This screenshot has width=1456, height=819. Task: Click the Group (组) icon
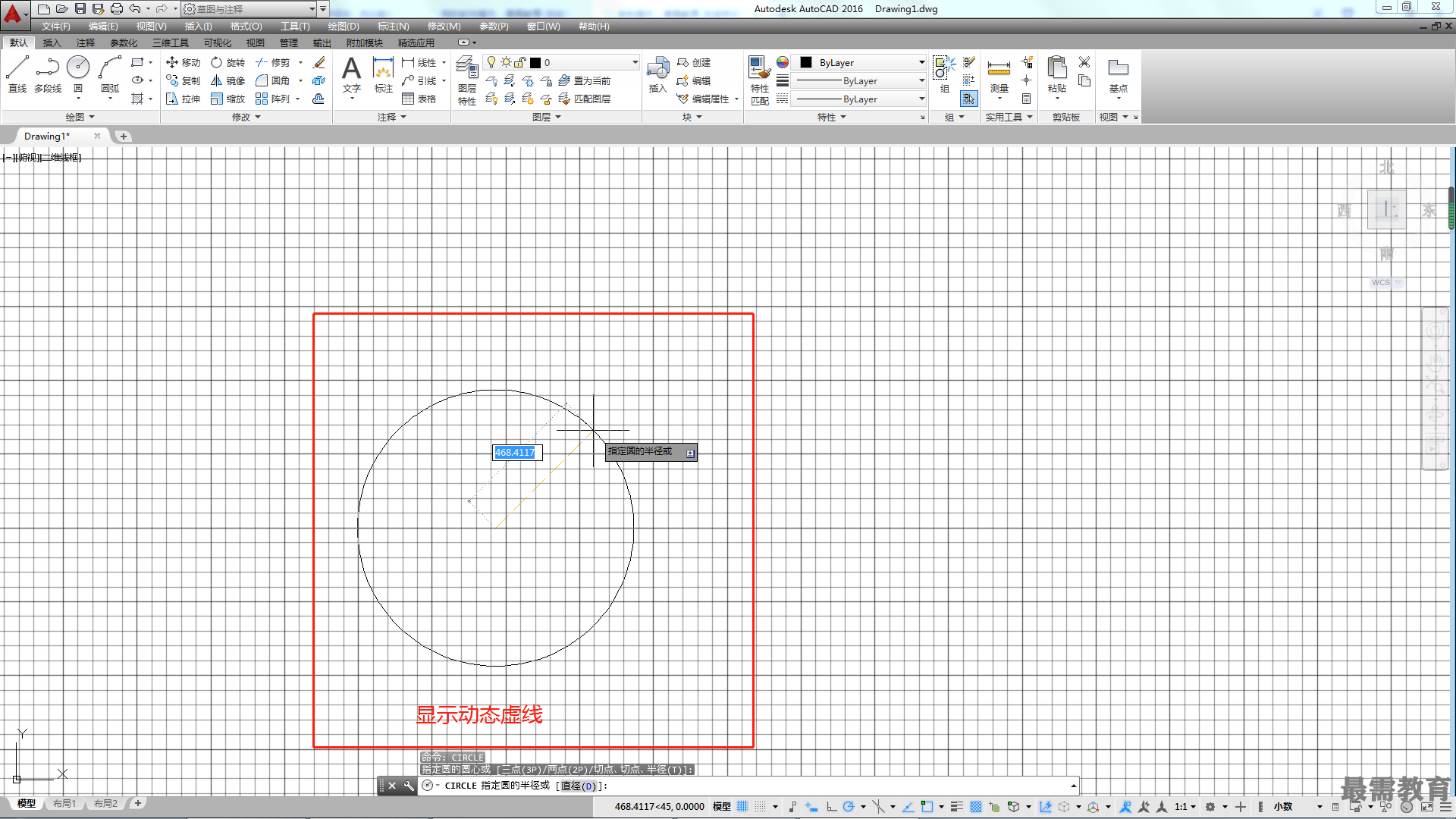pos(944,74)
